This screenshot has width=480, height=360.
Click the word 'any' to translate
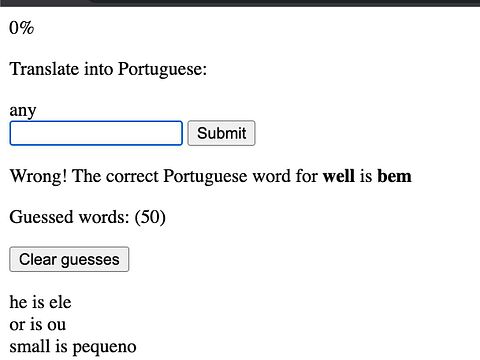click(x=23, y=111)
